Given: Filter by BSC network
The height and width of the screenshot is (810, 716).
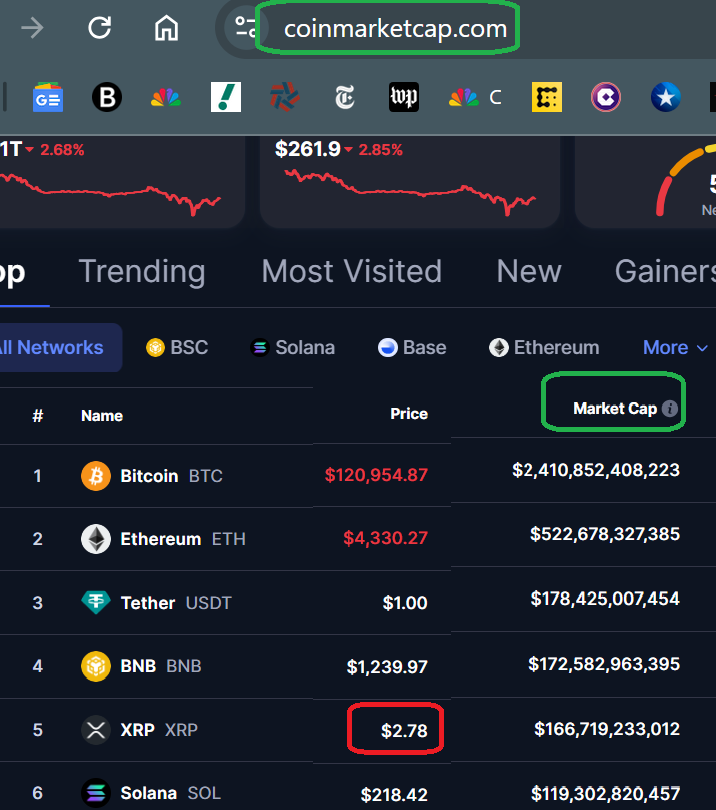Looking at the screenshot, I should point(177,348).
